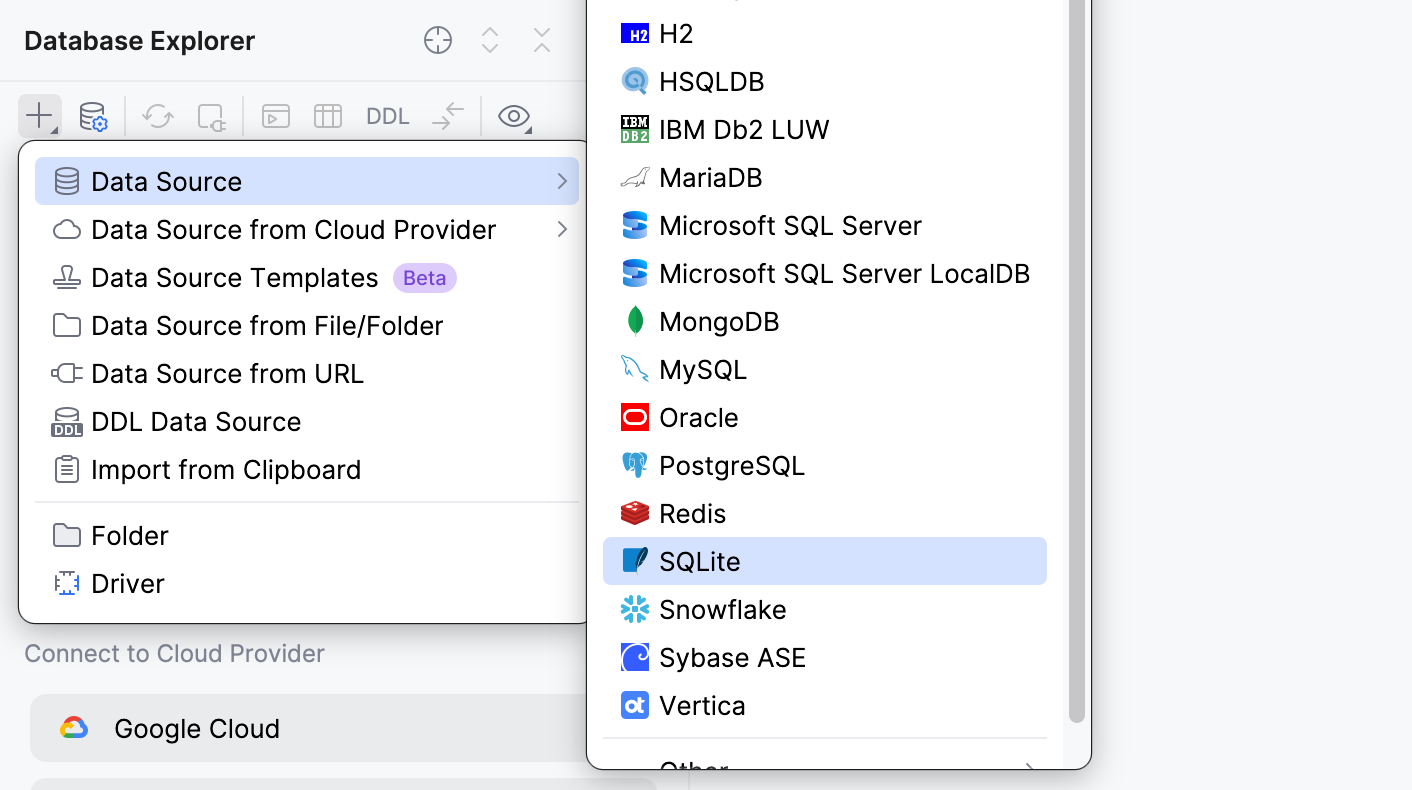Select MySQL database

[825, 369]
